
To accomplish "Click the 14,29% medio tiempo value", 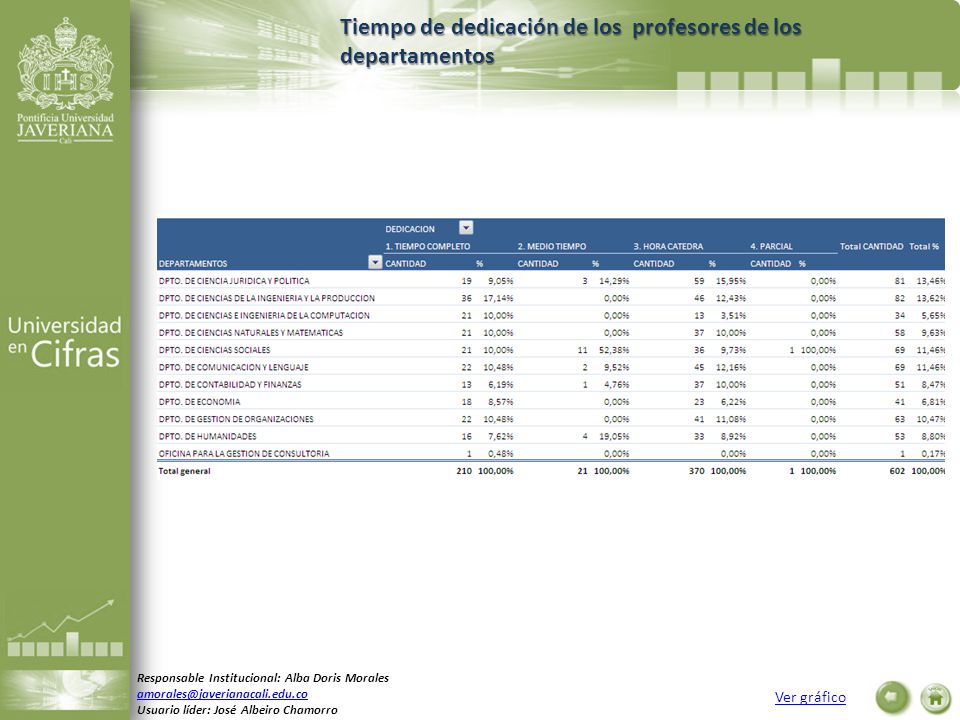I will click(x=614, y=281).
